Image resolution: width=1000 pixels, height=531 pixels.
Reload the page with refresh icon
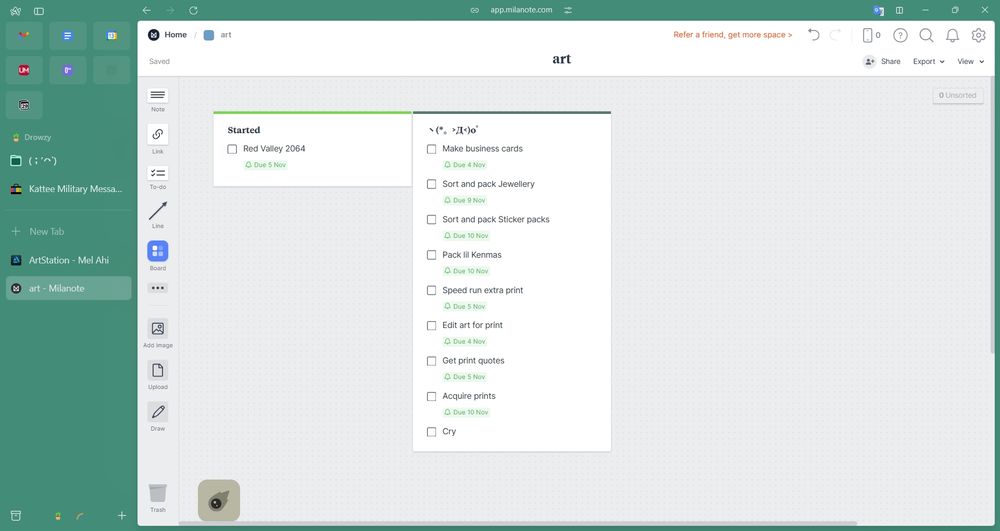click(193, 10)
